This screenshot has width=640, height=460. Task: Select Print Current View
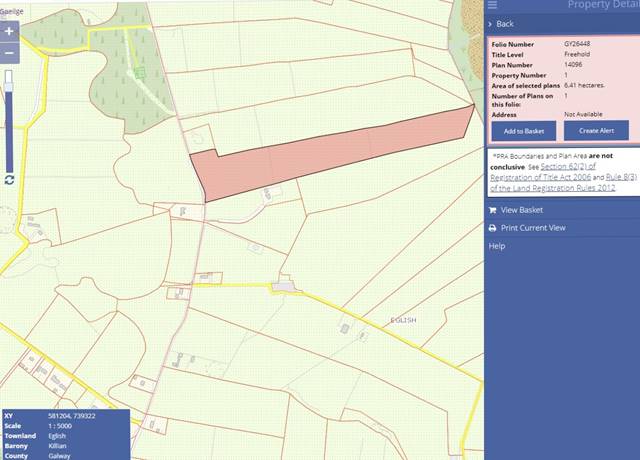[533, 228]
